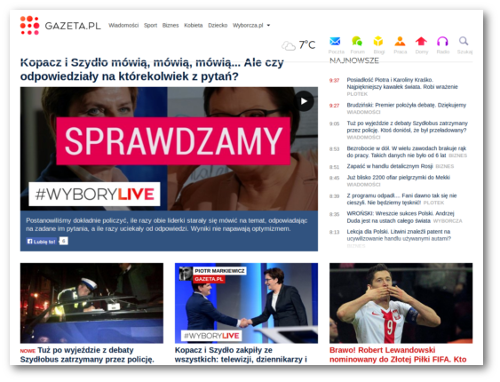Click the Robert Lewandowski photo thumbnail
Image resolution: width=500 pixels, height=382 pixels.
click(x=401, y=303)
